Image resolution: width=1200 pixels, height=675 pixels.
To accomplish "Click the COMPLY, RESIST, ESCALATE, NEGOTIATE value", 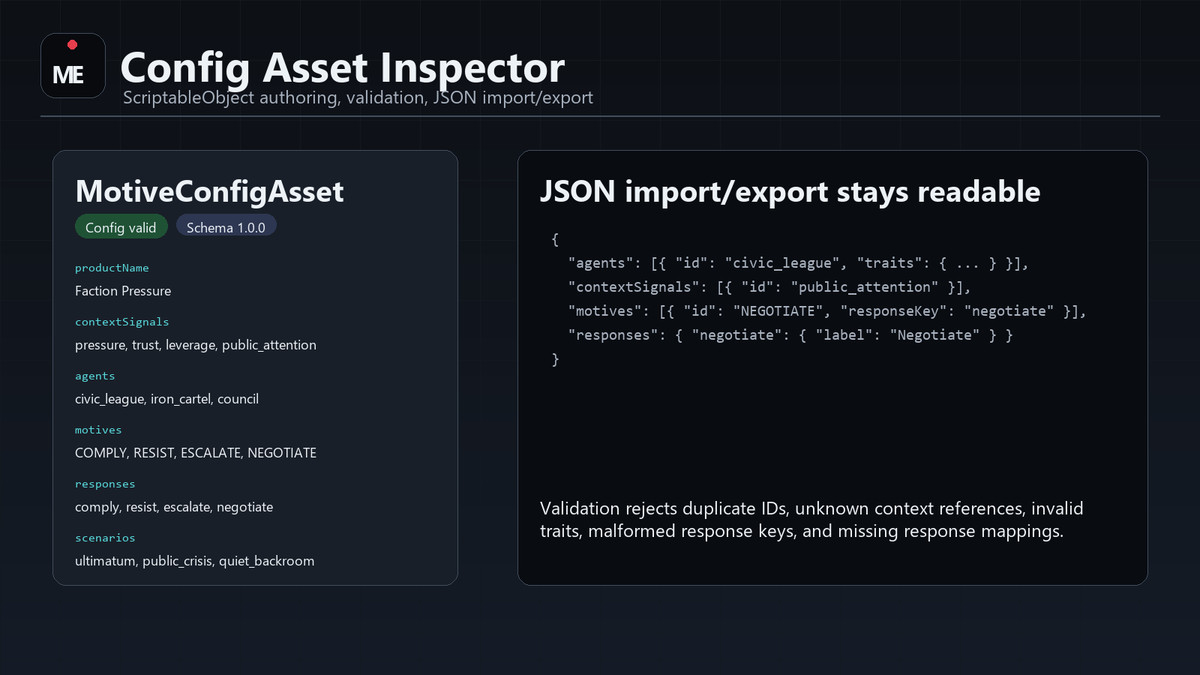I will tap(195, 453).
